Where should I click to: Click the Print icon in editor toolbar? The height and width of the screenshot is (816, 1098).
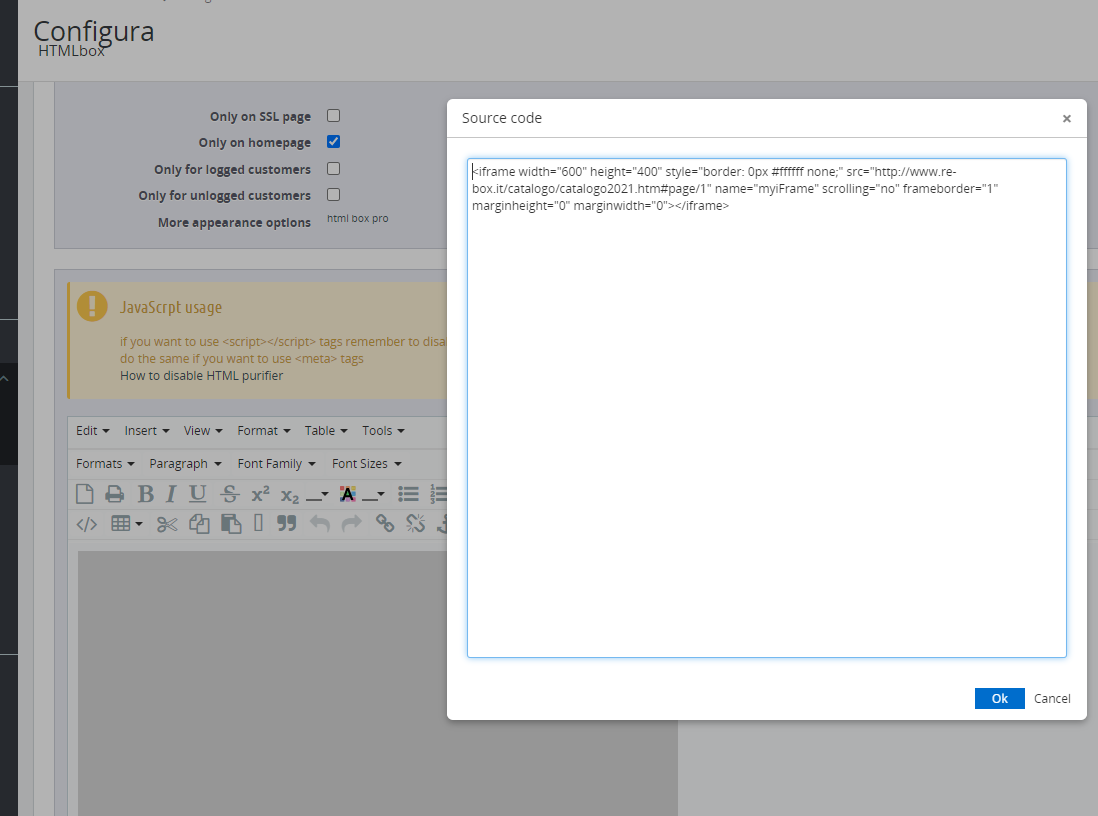[x=114, y=495]
